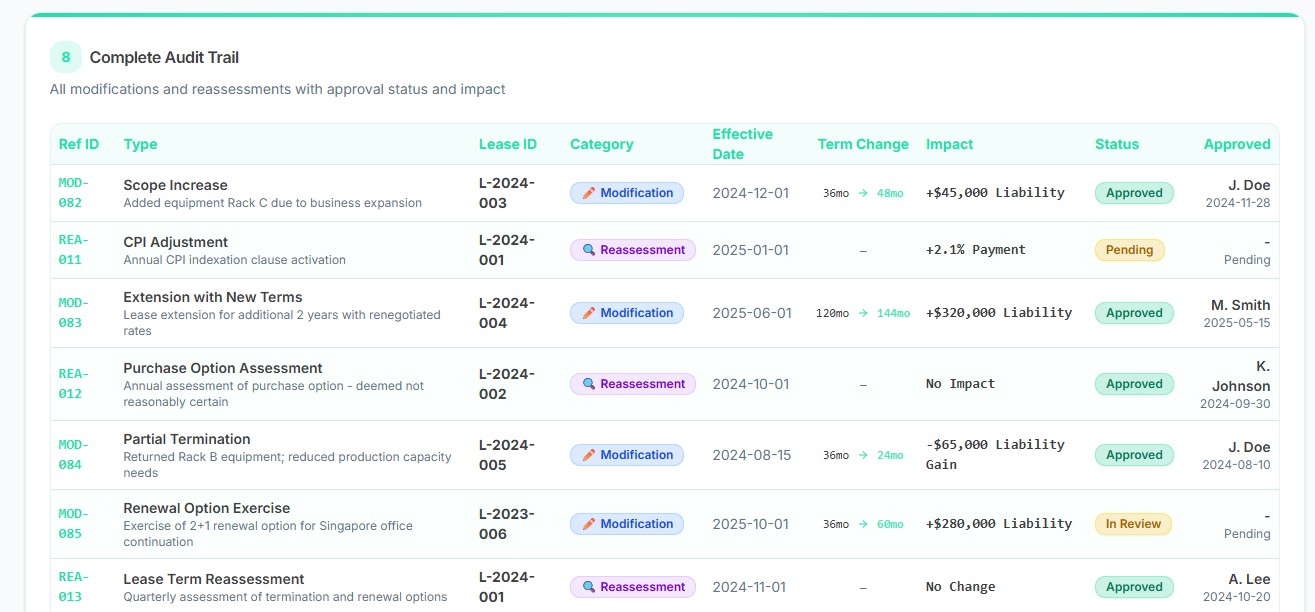Click the Term Change column header

coord(863,144)
